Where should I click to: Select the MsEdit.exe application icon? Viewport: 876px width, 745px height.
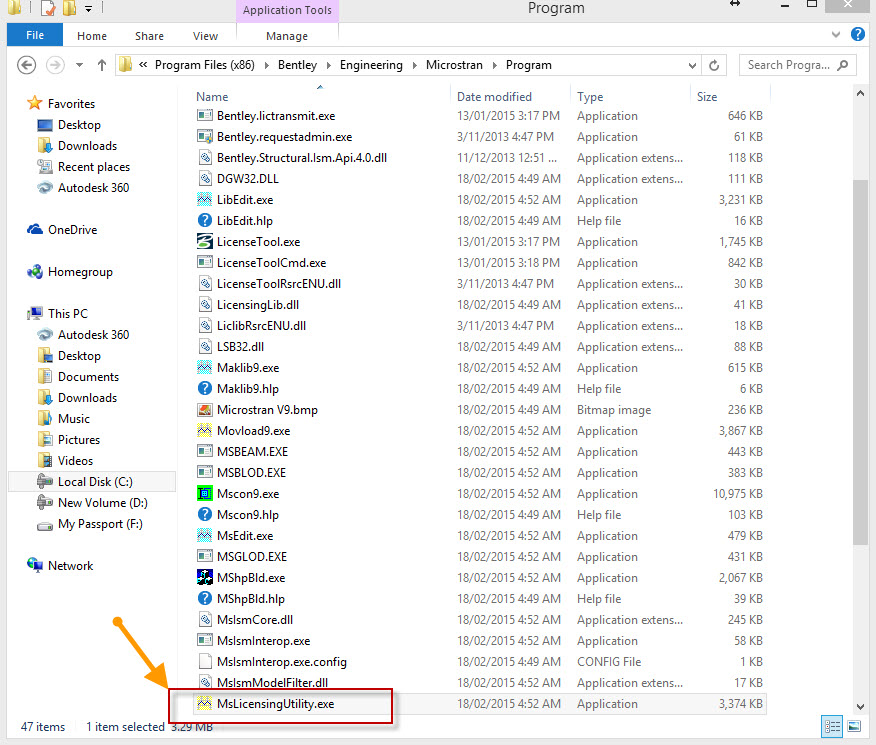204,535
